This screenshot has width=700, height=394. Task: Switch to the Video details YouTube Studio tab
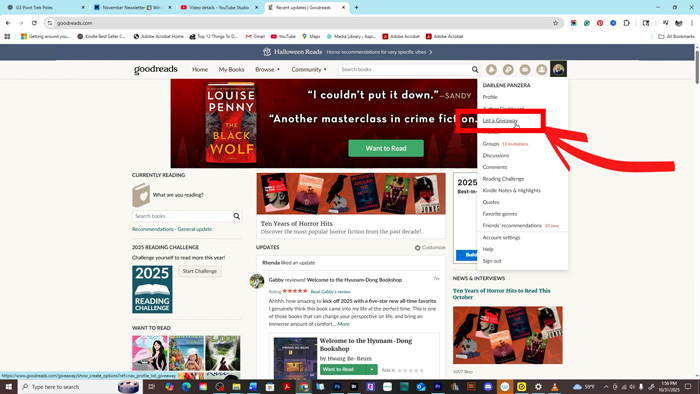(218, 7)
